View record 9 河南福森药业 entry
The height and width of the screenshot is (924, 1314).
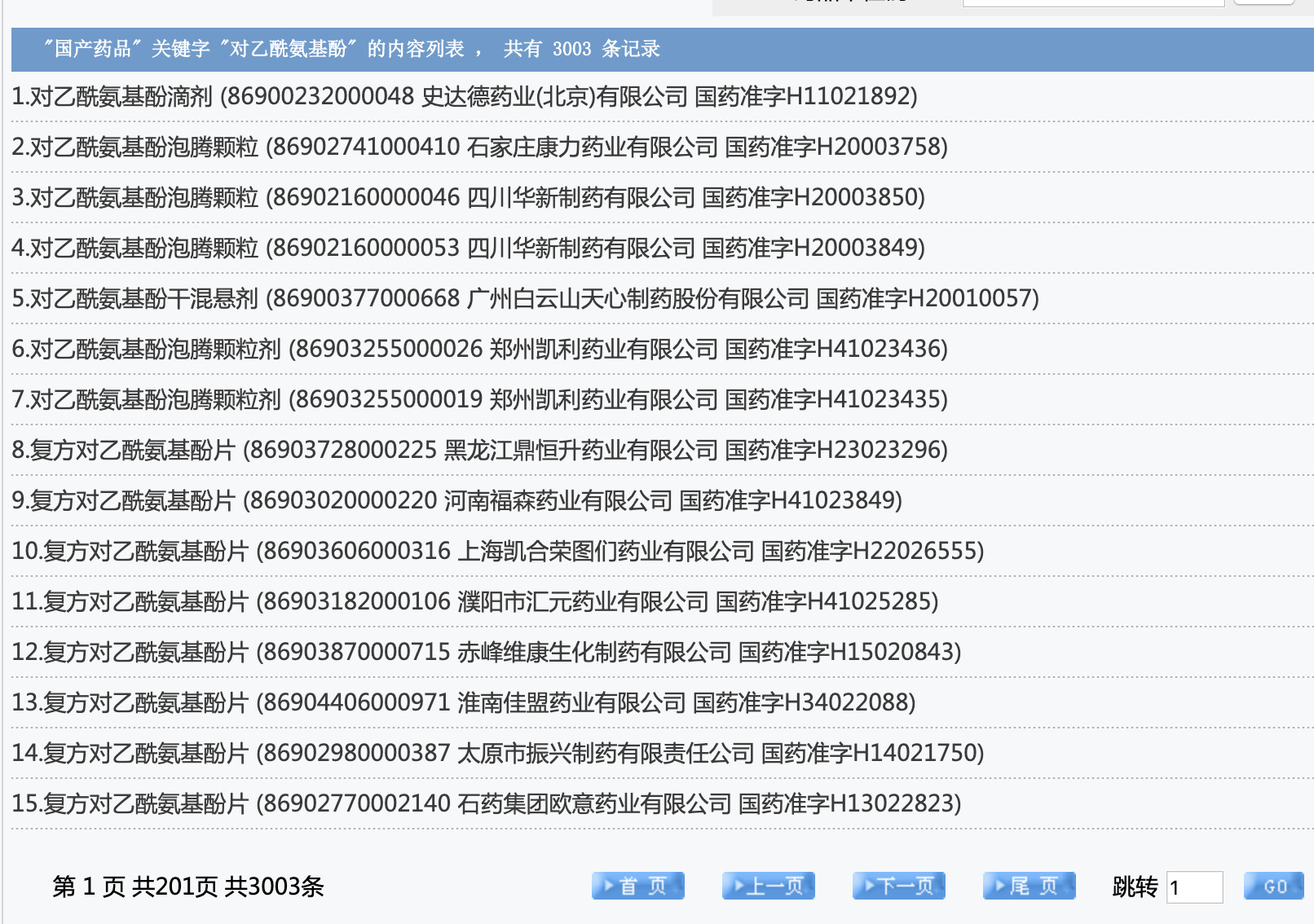[456, 501]
